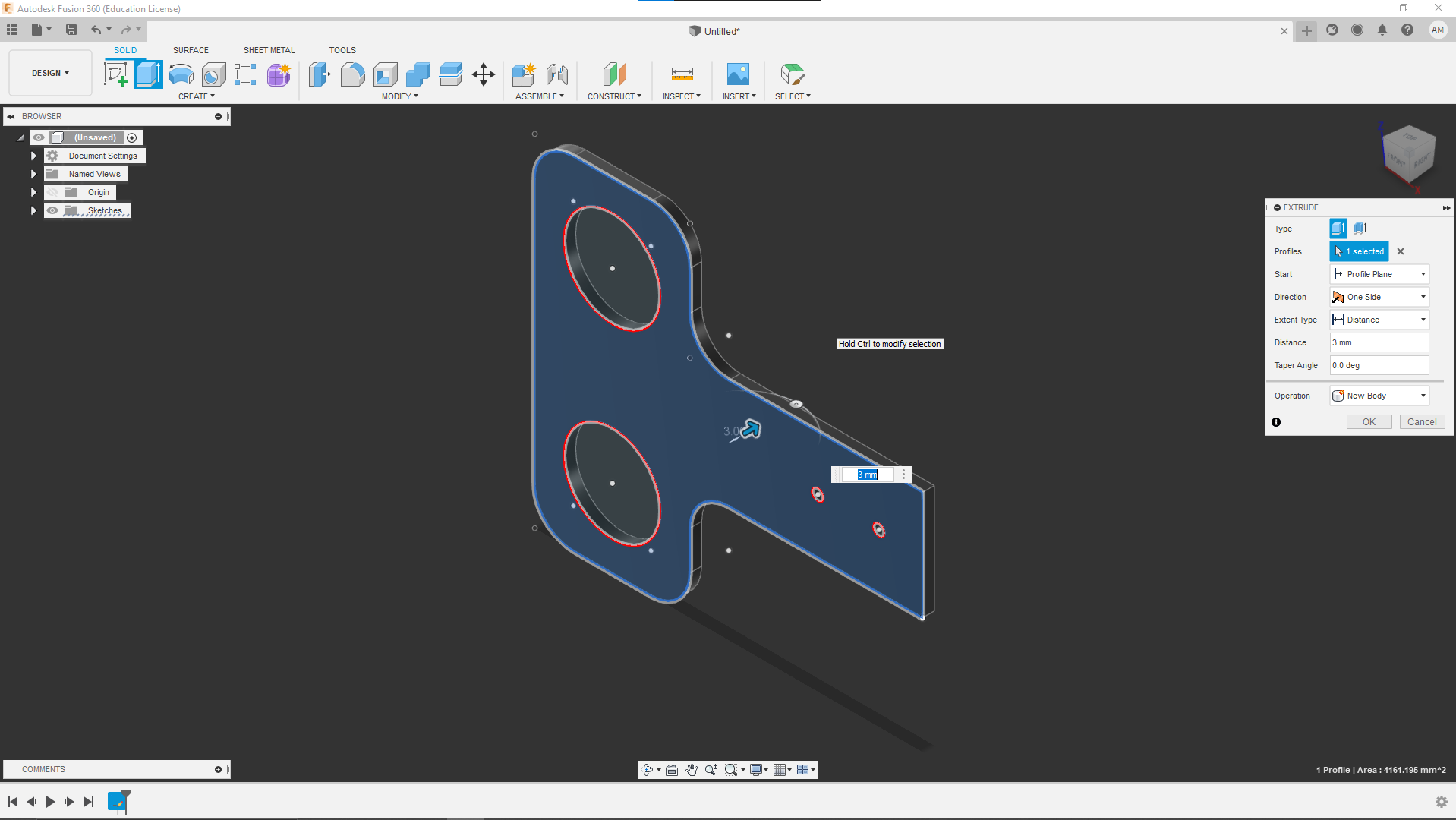The image size is (1456, 820).
Task: Open the Operation New Body dropdown
Action: pos(1379,396)
